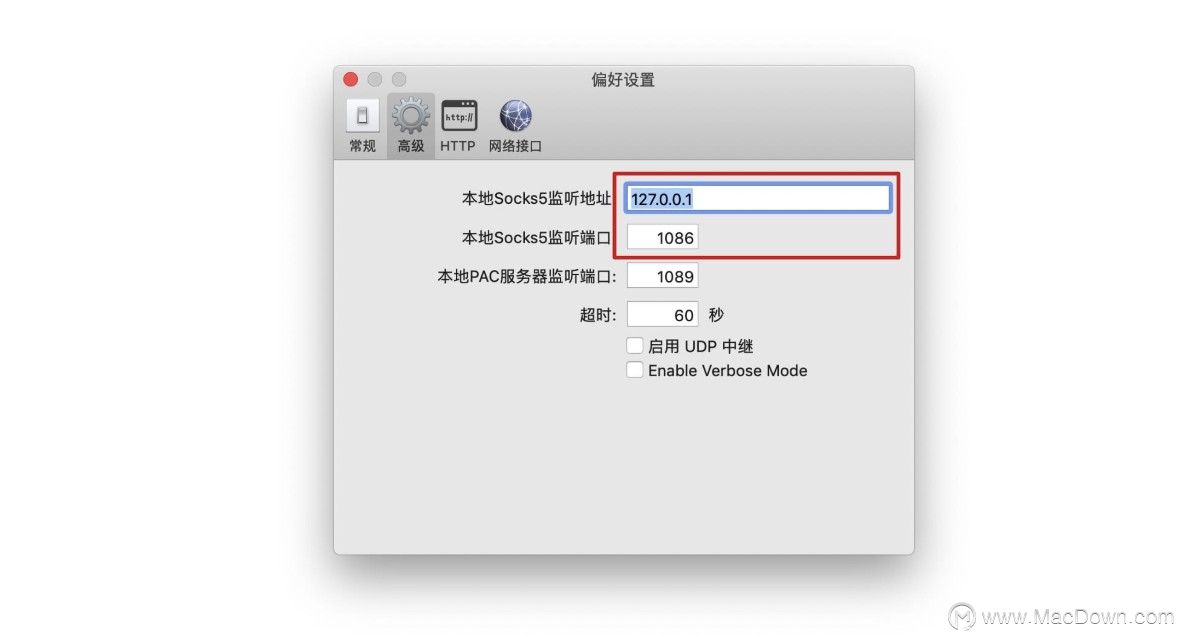Close the 偏好设置 window with red button
The width and height of the screenshot is (1184, 636).
pos(350,79)
